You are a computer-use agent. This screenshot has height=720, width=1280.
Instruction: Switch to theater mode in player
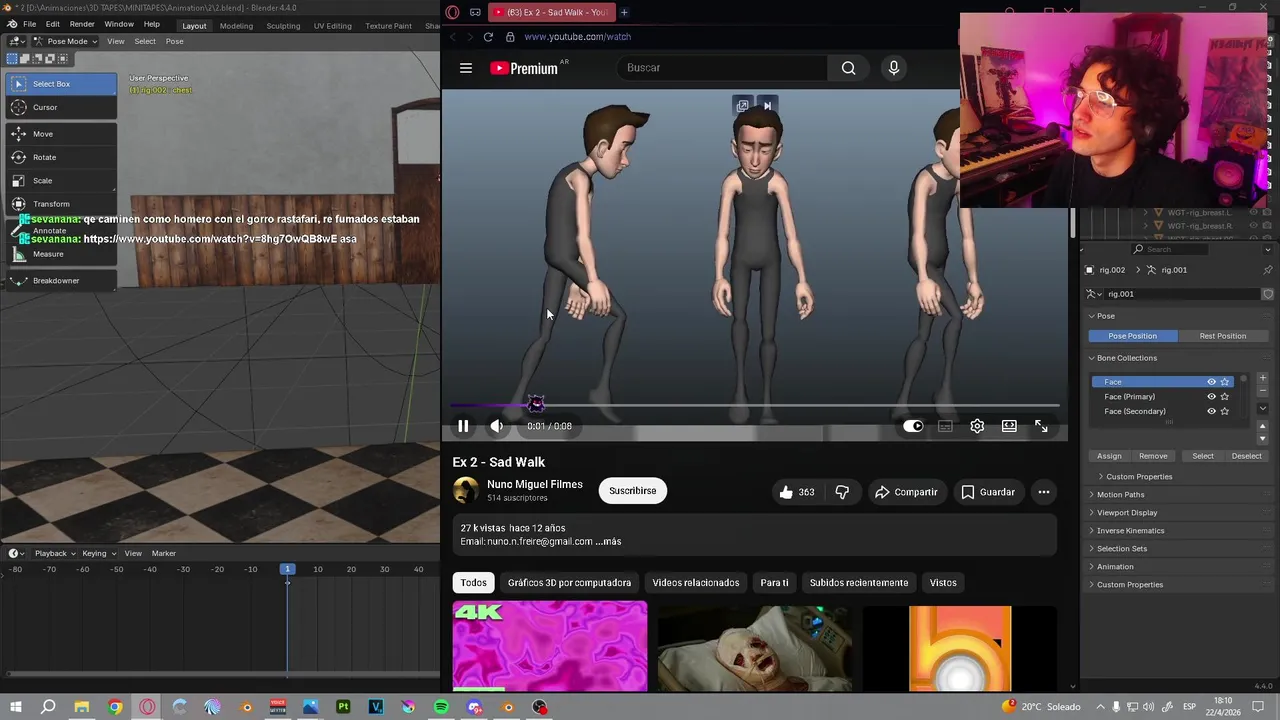click(x=1009, y=426)
